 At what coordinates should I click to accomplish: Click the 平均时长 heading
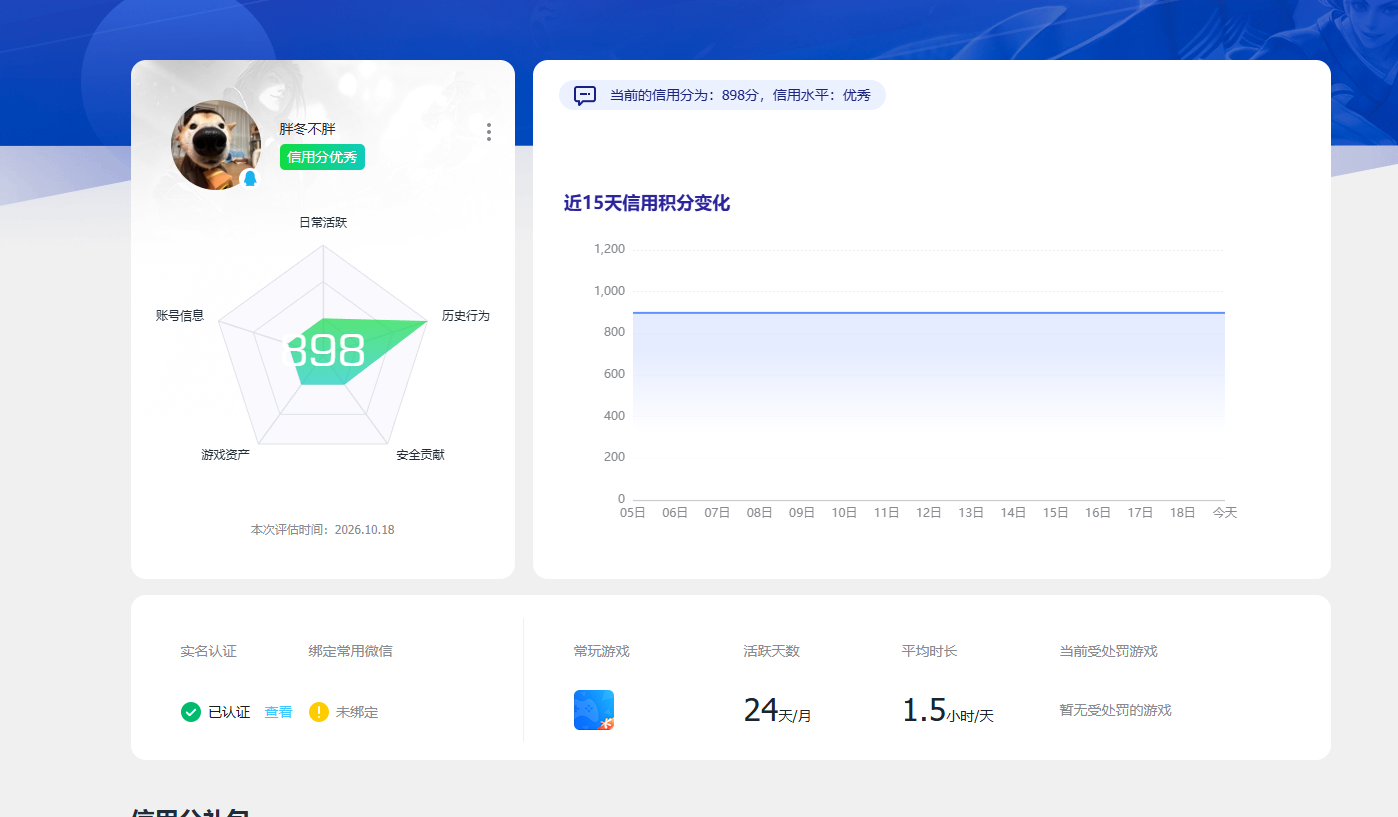[x=930, y=651]
